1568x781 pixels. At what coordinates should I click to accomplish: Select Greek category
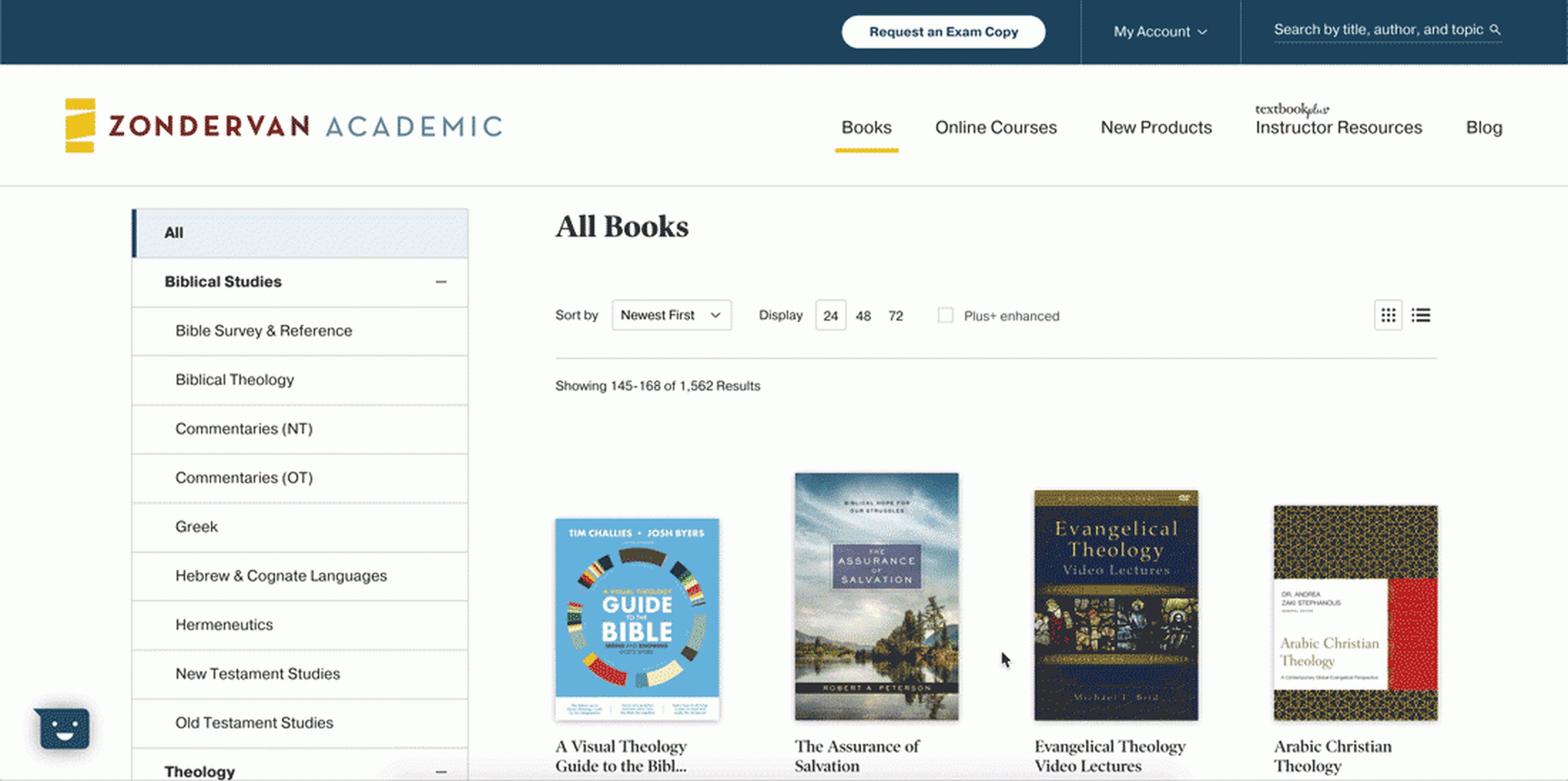pos(300,527)
